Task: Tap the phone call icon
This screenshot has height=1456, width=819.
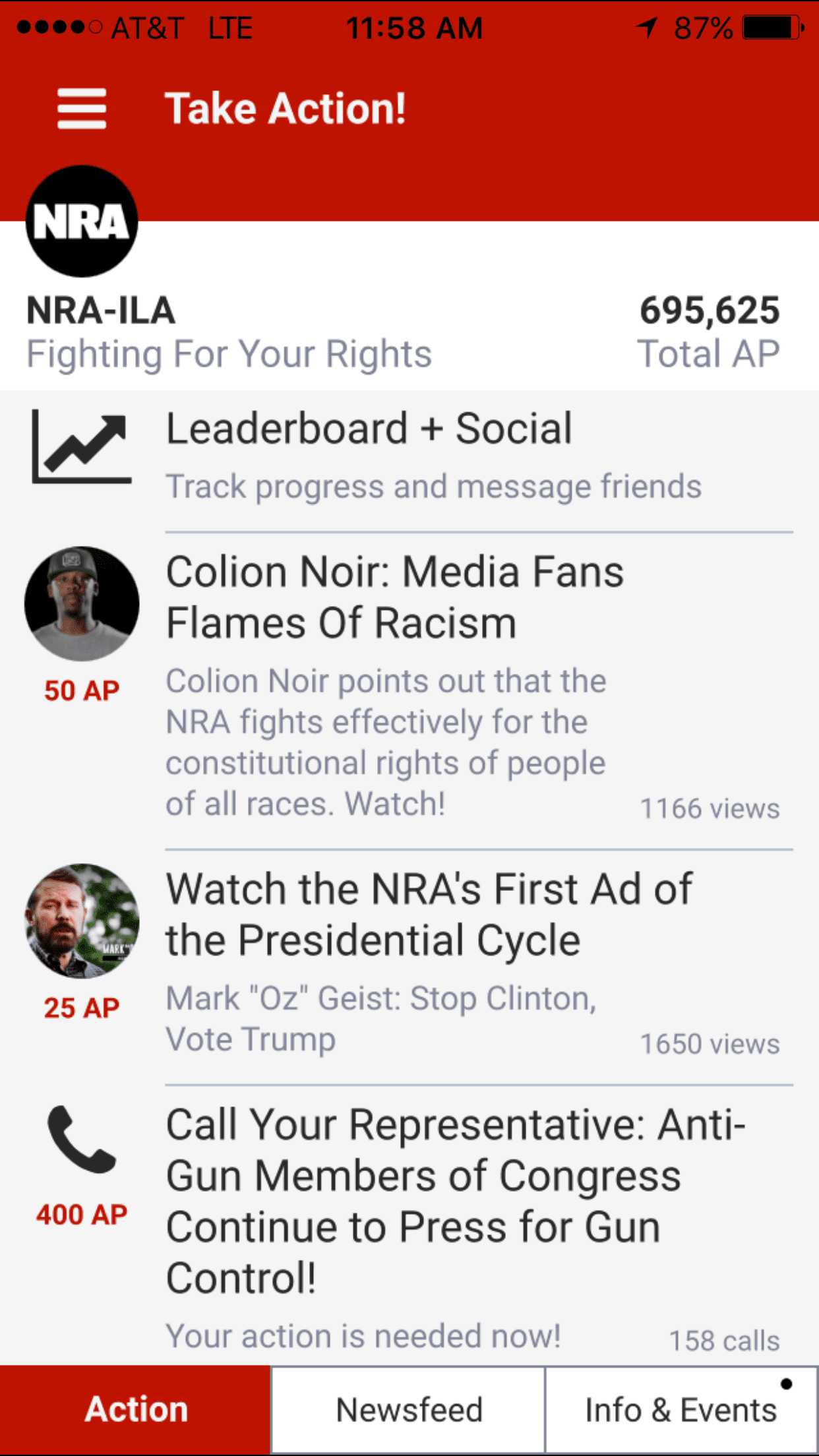Action: pyautogui.click(x=82, y=1139)
